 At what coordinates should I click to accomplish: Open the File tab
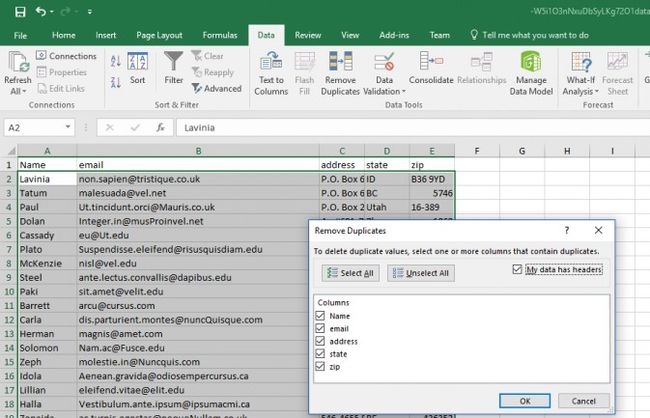(x=20, y=35)
